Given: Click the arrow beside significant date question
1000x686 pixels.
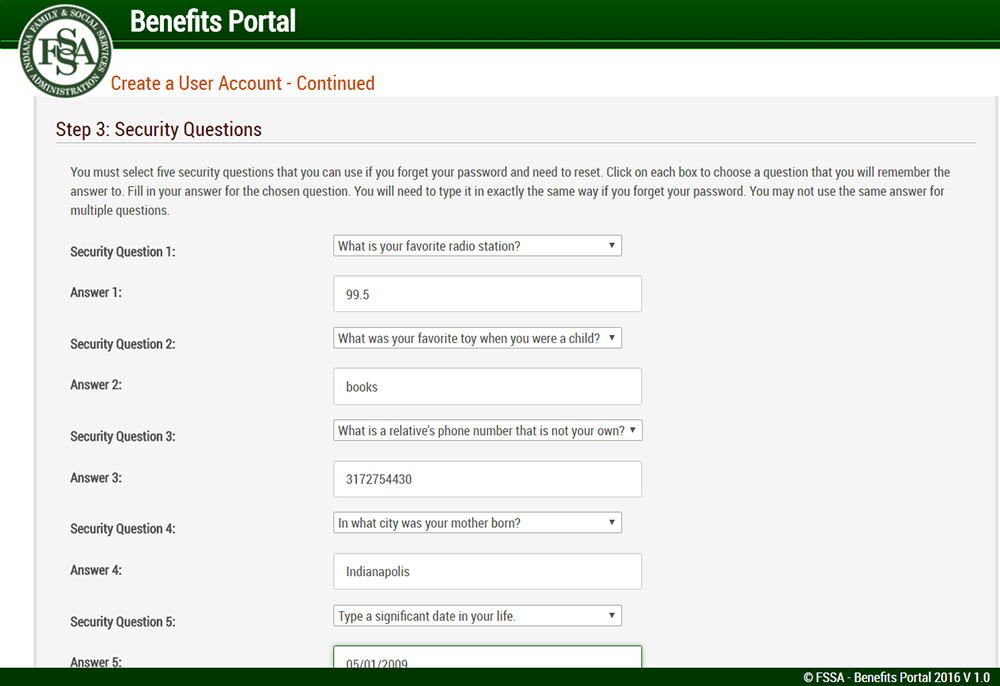Looking at the screenshot, I should (612, 616).
